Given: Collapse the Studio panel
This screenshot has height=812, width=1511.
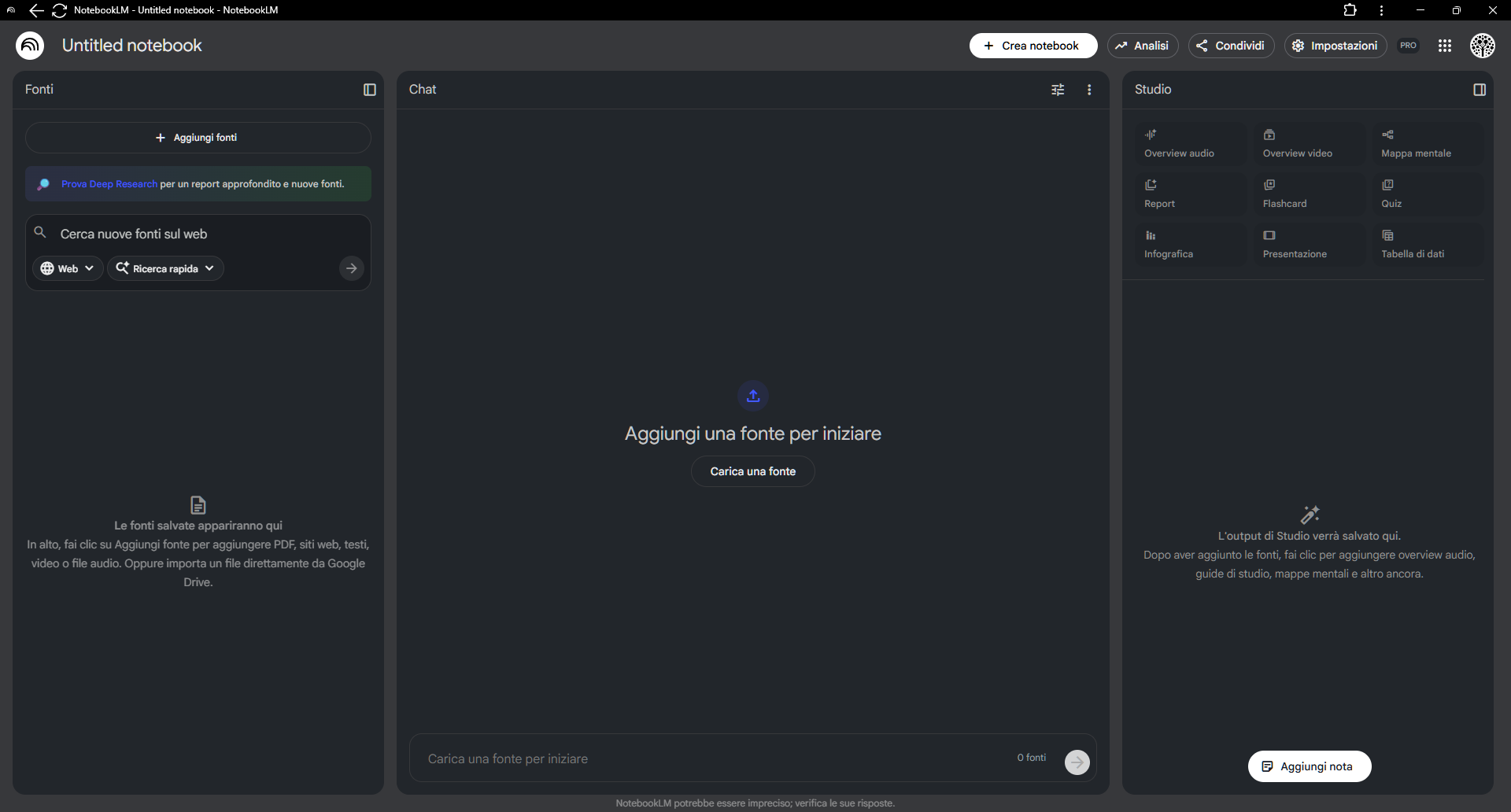Looking at the screenshot, I should tap(1480, 90).
